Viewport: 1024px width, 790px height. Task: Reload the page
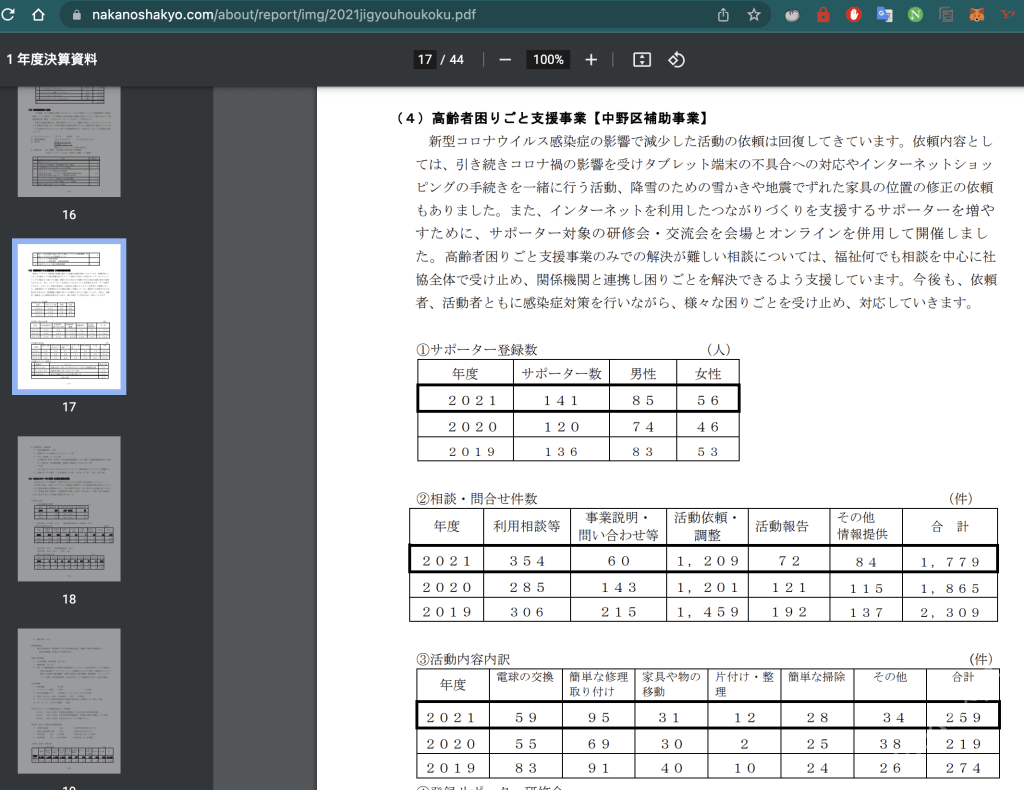click(x=9, y=15)
